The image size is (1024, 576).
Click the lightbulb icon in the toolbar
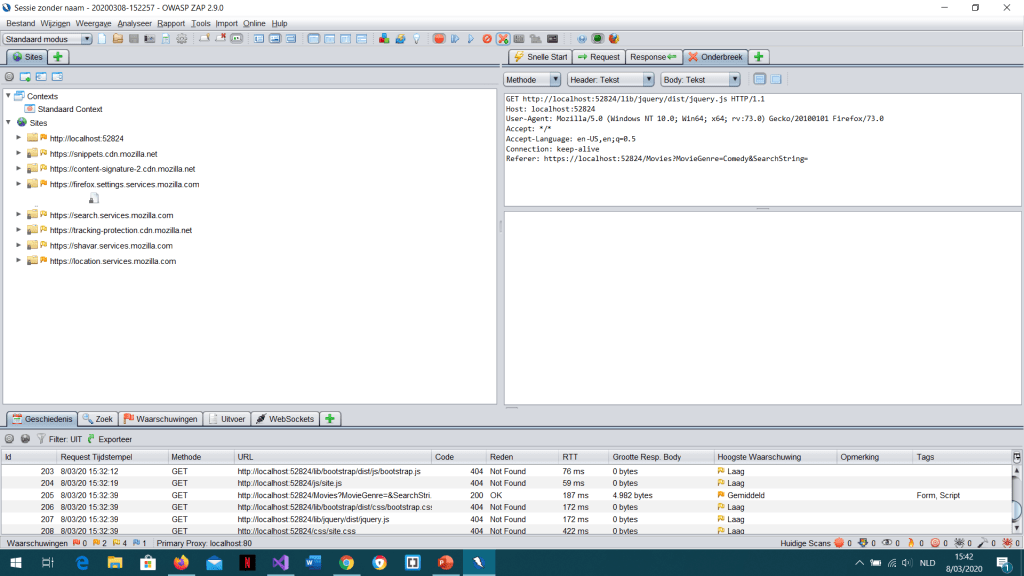416,39
